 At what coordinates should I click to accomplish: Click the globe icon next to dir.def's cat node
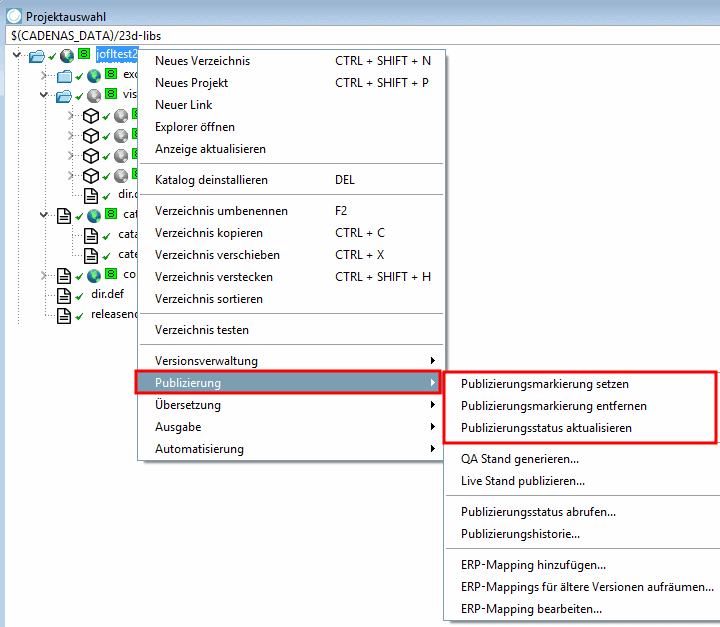click(x=94, y=215)
